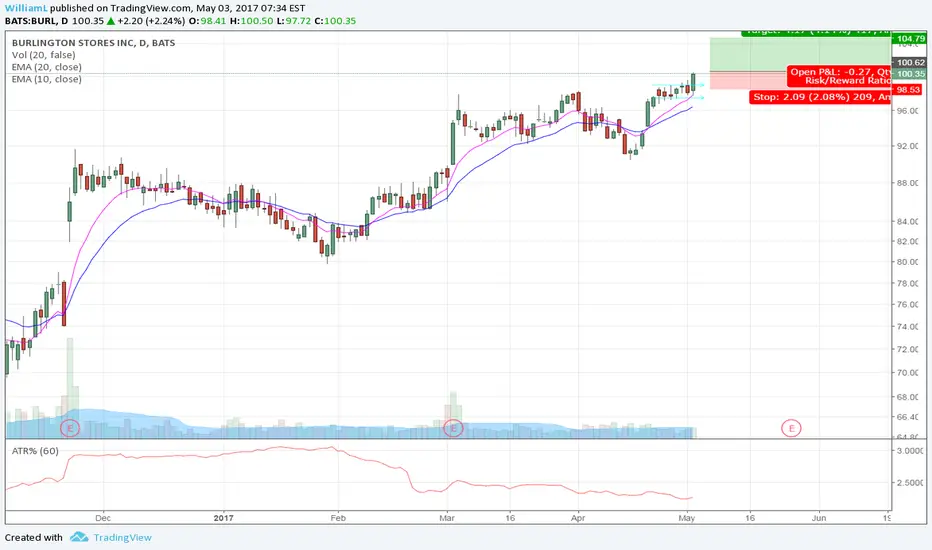Click the Jun label on the time axis
The width and height of the screenshot is (932, 550).
tap(819, 518)
